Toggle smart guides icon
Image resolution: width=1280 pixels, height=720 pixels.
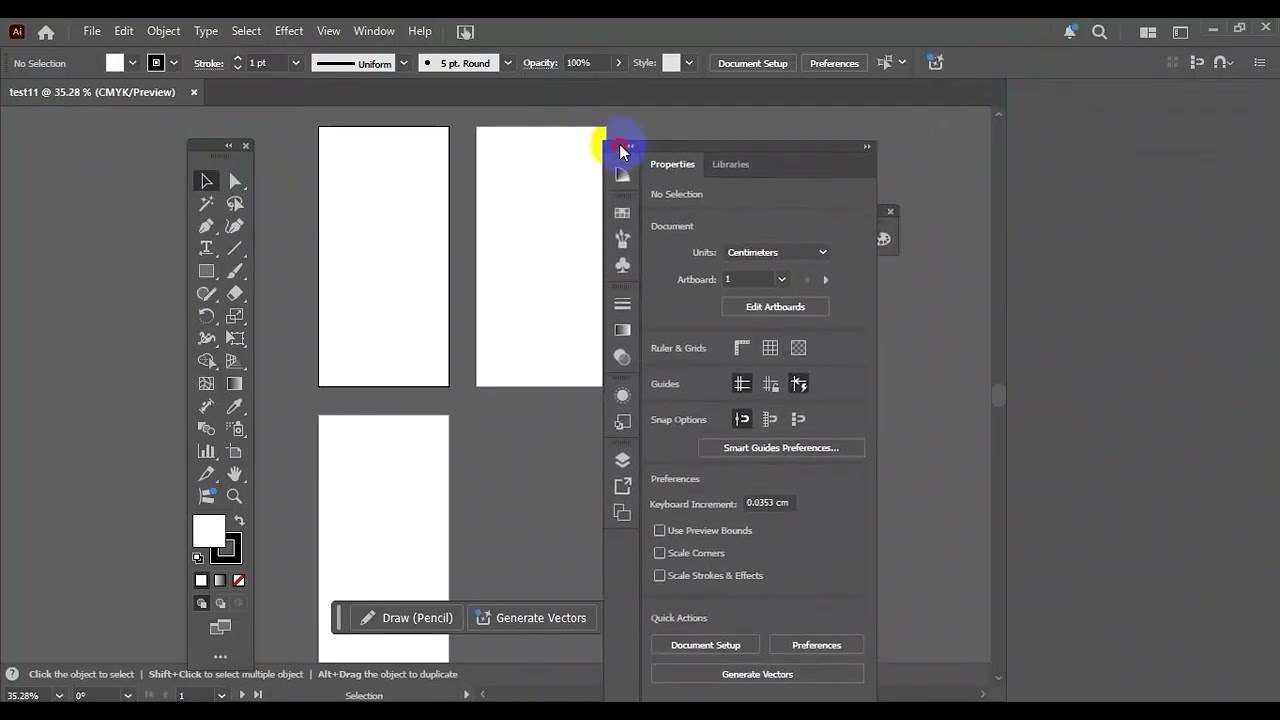(x=798, y=384)
